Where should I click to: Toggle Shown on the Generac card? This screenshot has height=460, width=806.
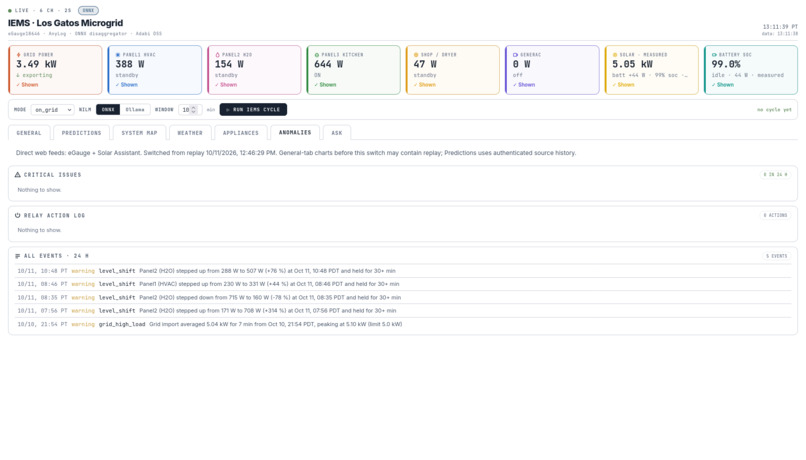(524, 85)
